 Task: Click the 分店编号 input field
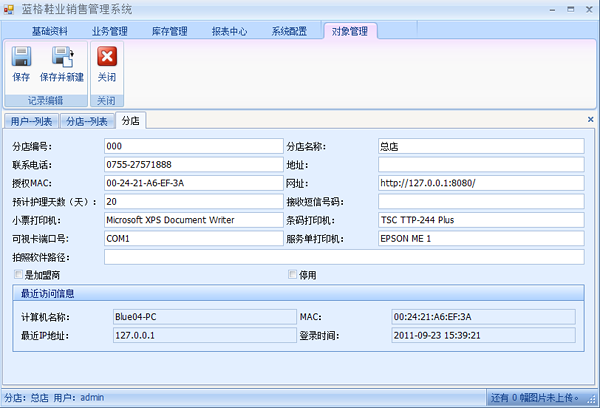[193, 146]
